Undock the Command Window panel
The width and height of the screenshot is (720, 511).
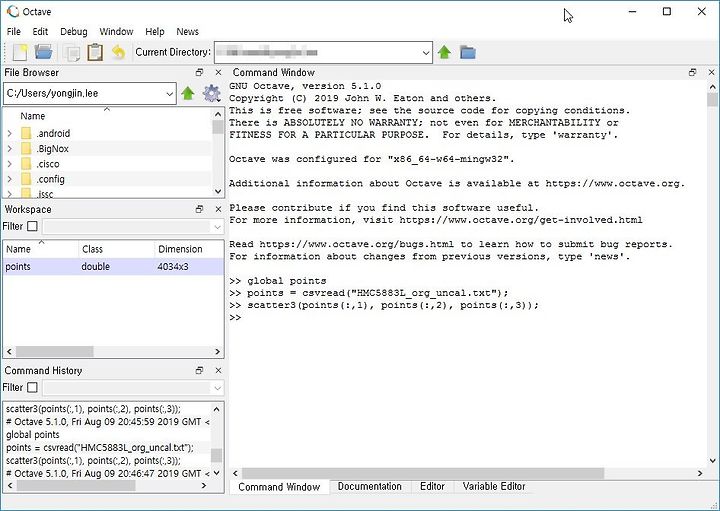(692, 73)
